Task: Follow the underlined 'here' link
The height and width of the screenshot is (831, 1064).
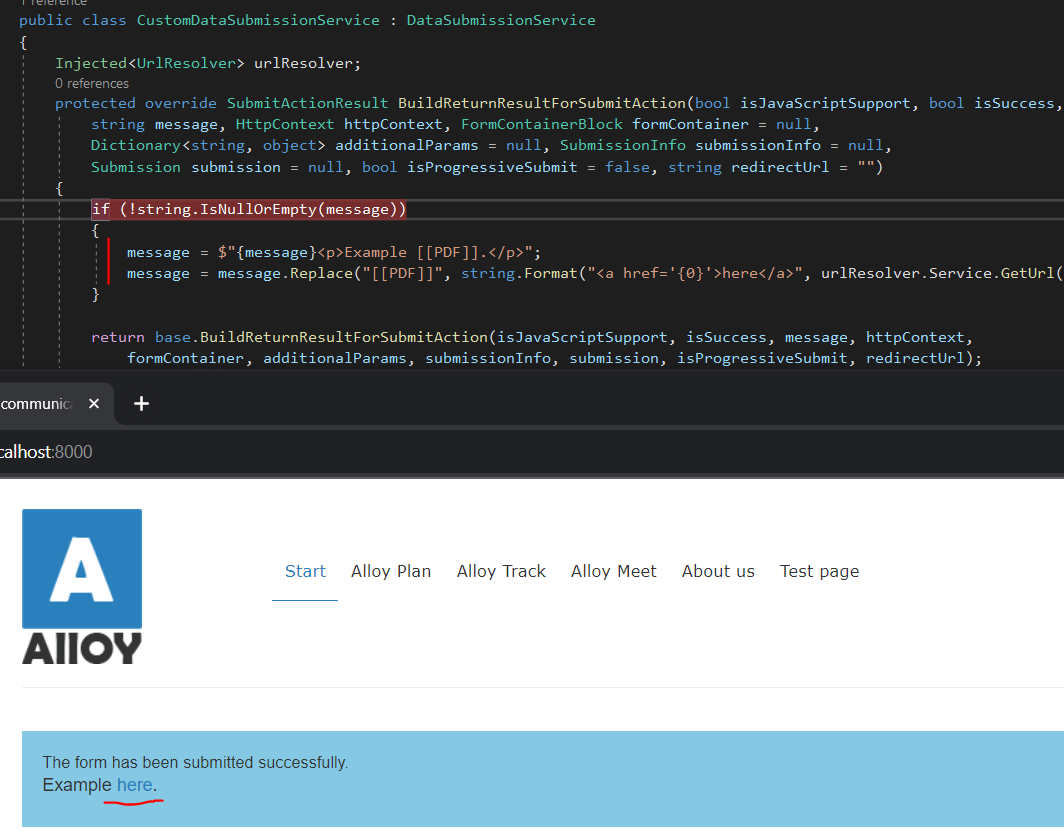Action: pyautogui.click(x=135, y=785)
